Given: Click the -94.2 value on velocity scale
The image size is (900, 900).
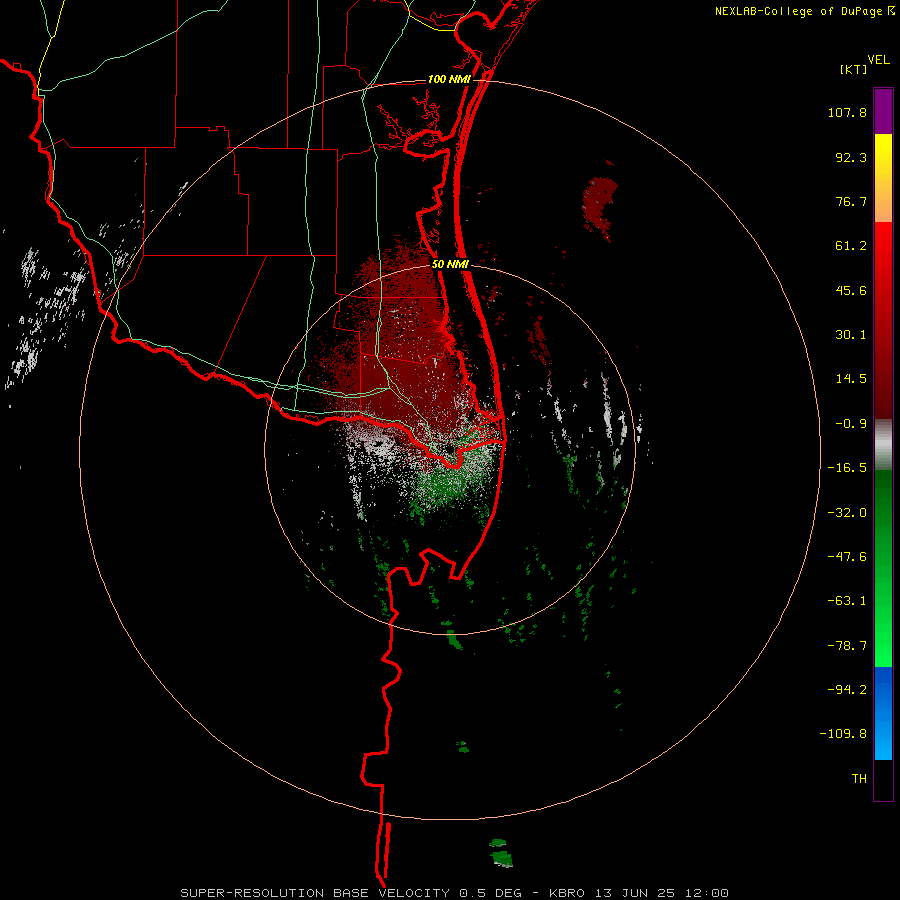Looking at the screenshot, I should pos(847,689).
